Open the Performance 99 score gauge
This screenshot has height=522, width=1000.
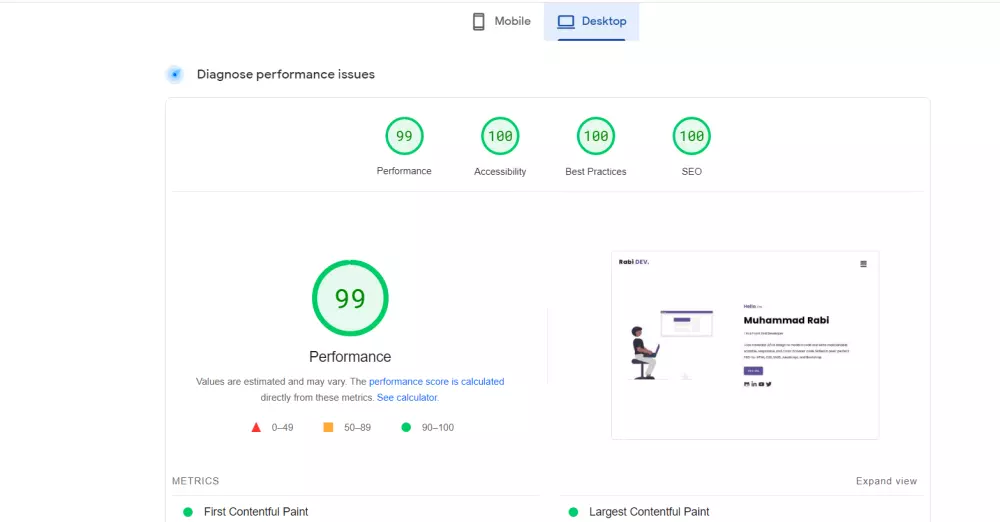pyautogui.click(x=404, y=137)
